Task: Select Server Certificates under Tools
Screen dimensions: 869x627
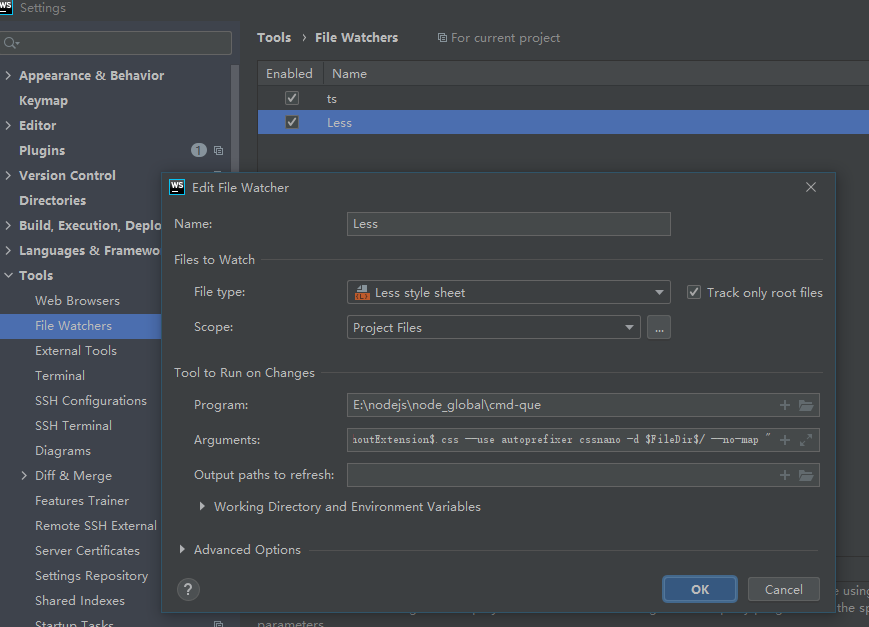Action: tap(87, 550)
